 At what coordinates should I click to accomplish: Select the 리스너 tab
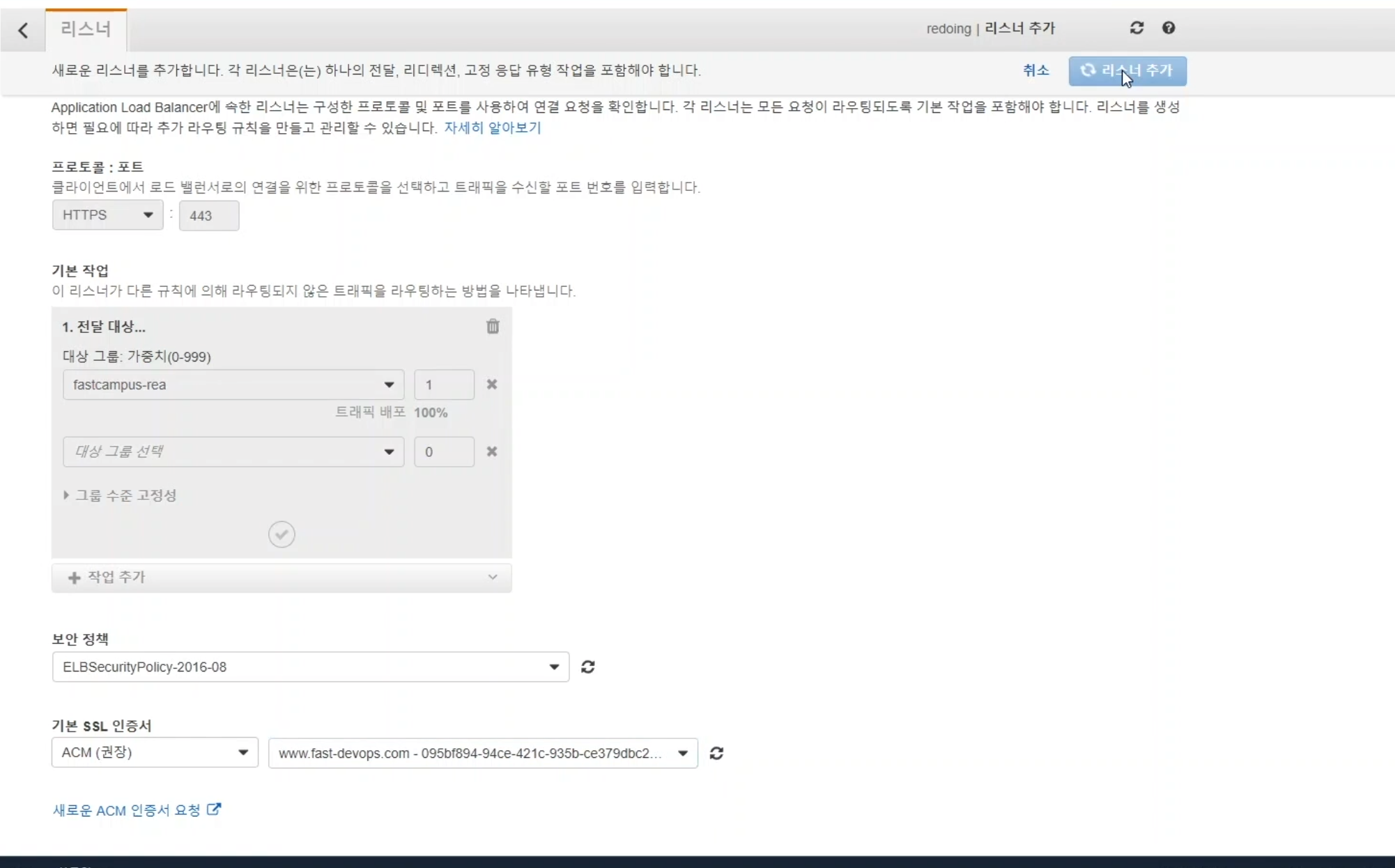pyautogui.click(x=86, y=29)
